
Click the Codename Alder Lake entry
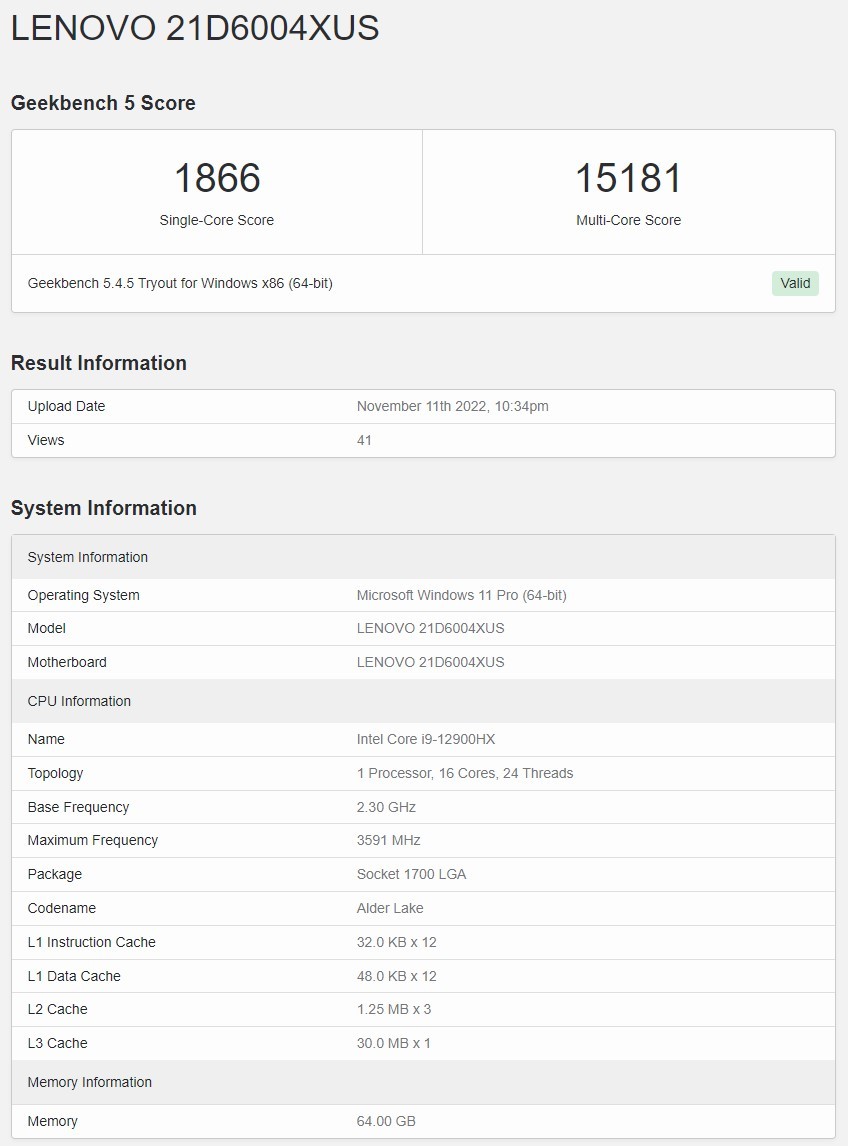pos(390,908)
